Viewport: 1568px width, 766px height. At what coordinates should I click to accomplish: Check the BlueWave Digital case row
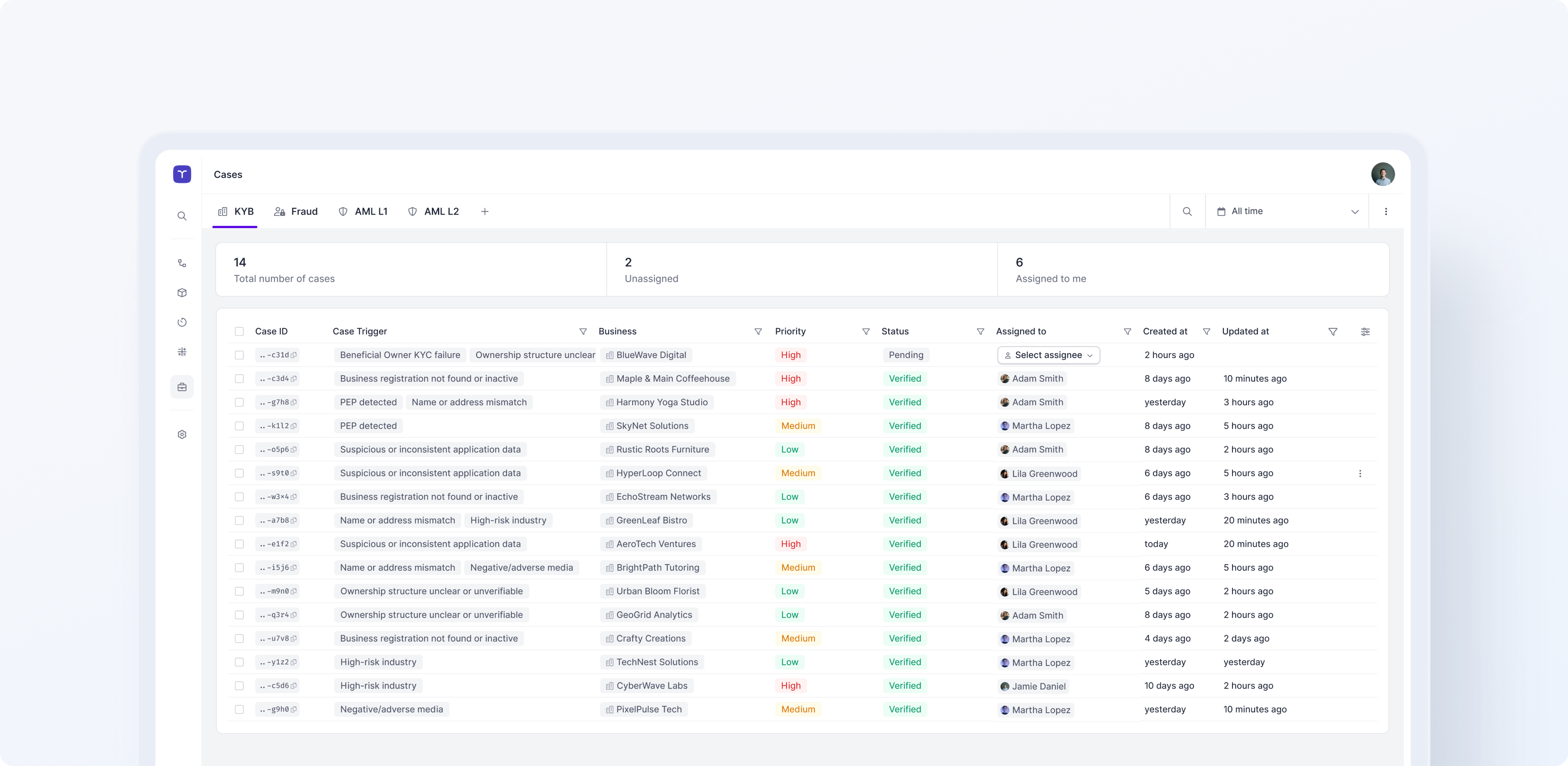pyautogui.click(x=239, y=355)
